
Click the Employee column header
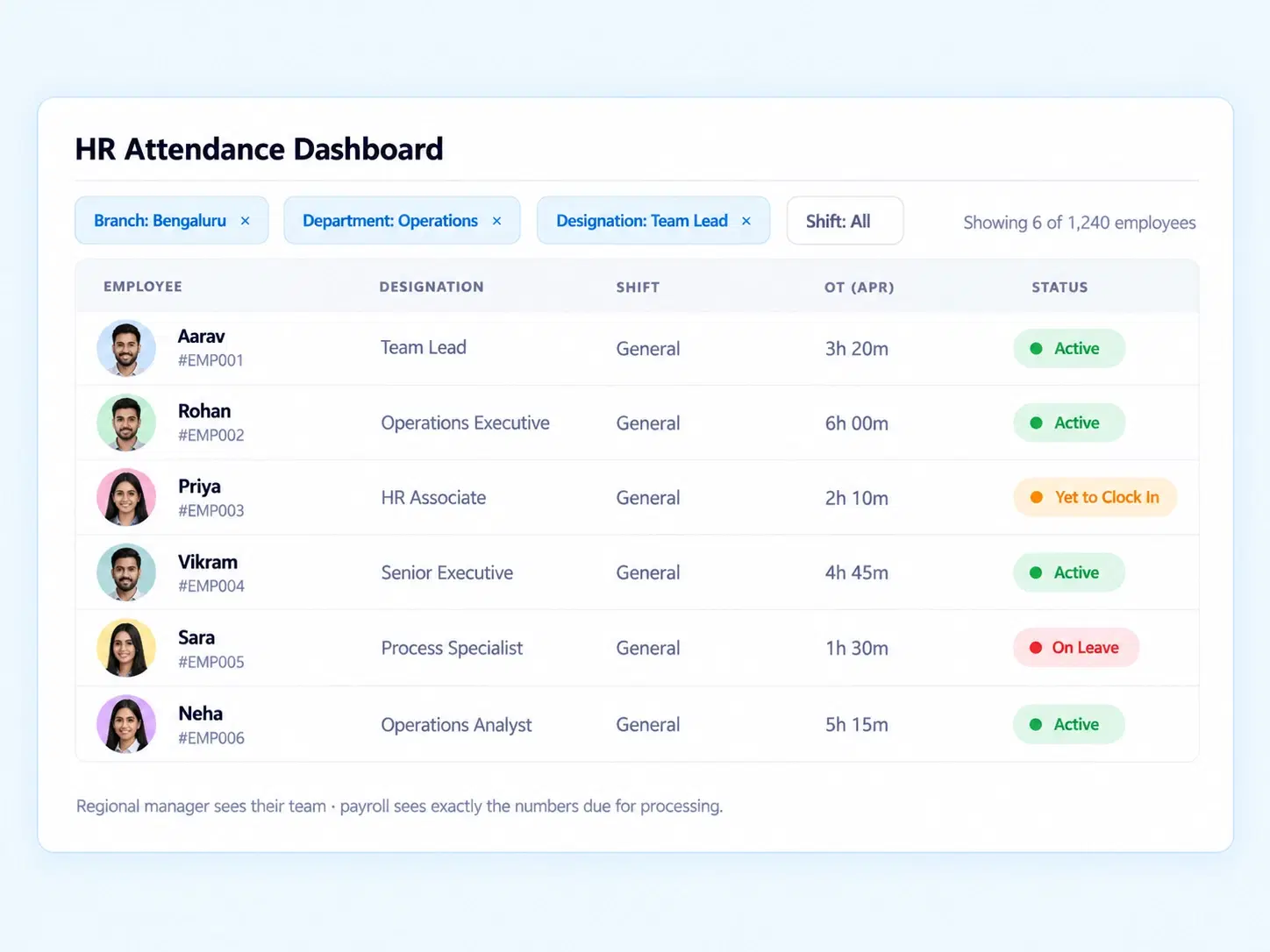pos(143,287)
